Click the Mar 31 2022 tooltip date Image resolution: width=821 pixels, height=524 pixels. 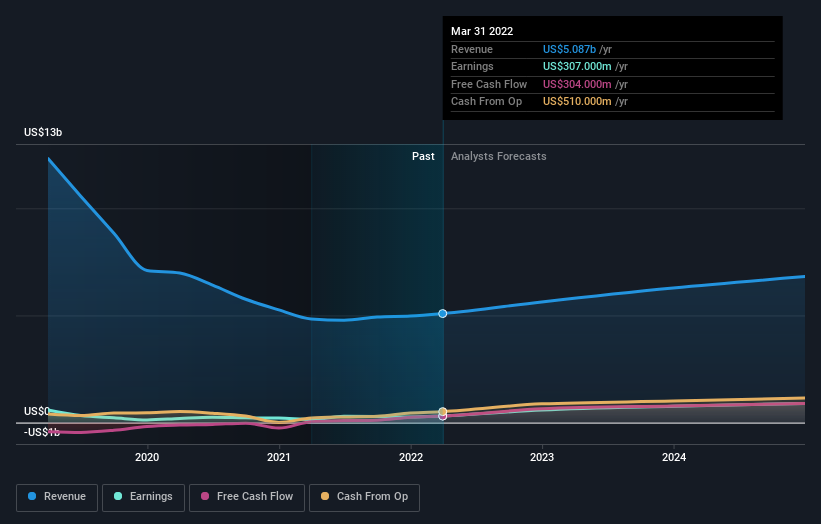[482, 31]
